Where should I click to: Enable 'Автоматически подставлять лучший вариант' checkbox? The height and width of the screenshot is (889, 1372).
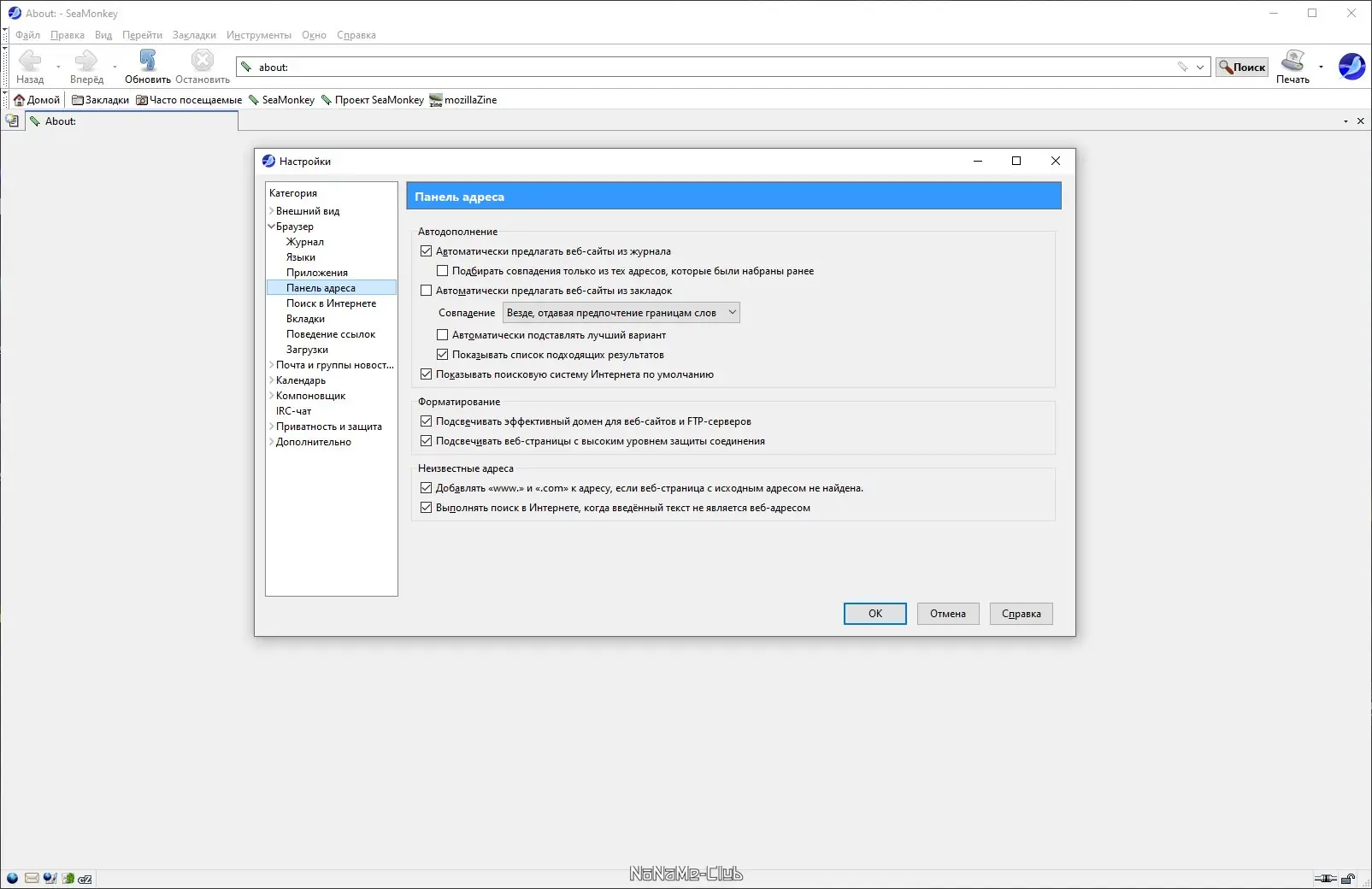click(x=443, y=335)
